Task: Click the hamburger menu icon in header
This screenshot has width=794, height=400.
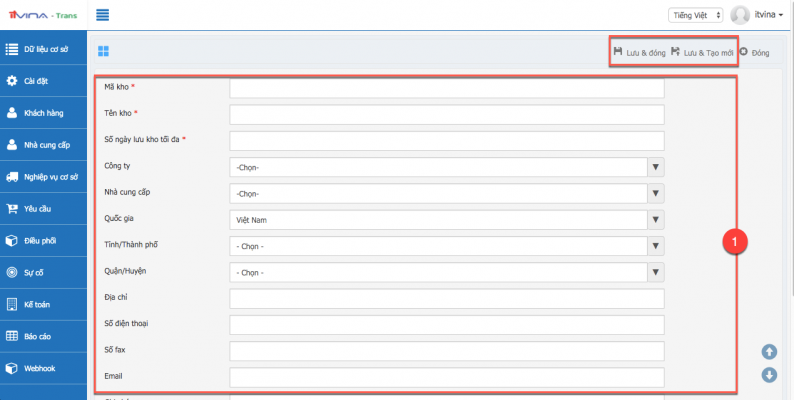Action: (x=103, y=15)
